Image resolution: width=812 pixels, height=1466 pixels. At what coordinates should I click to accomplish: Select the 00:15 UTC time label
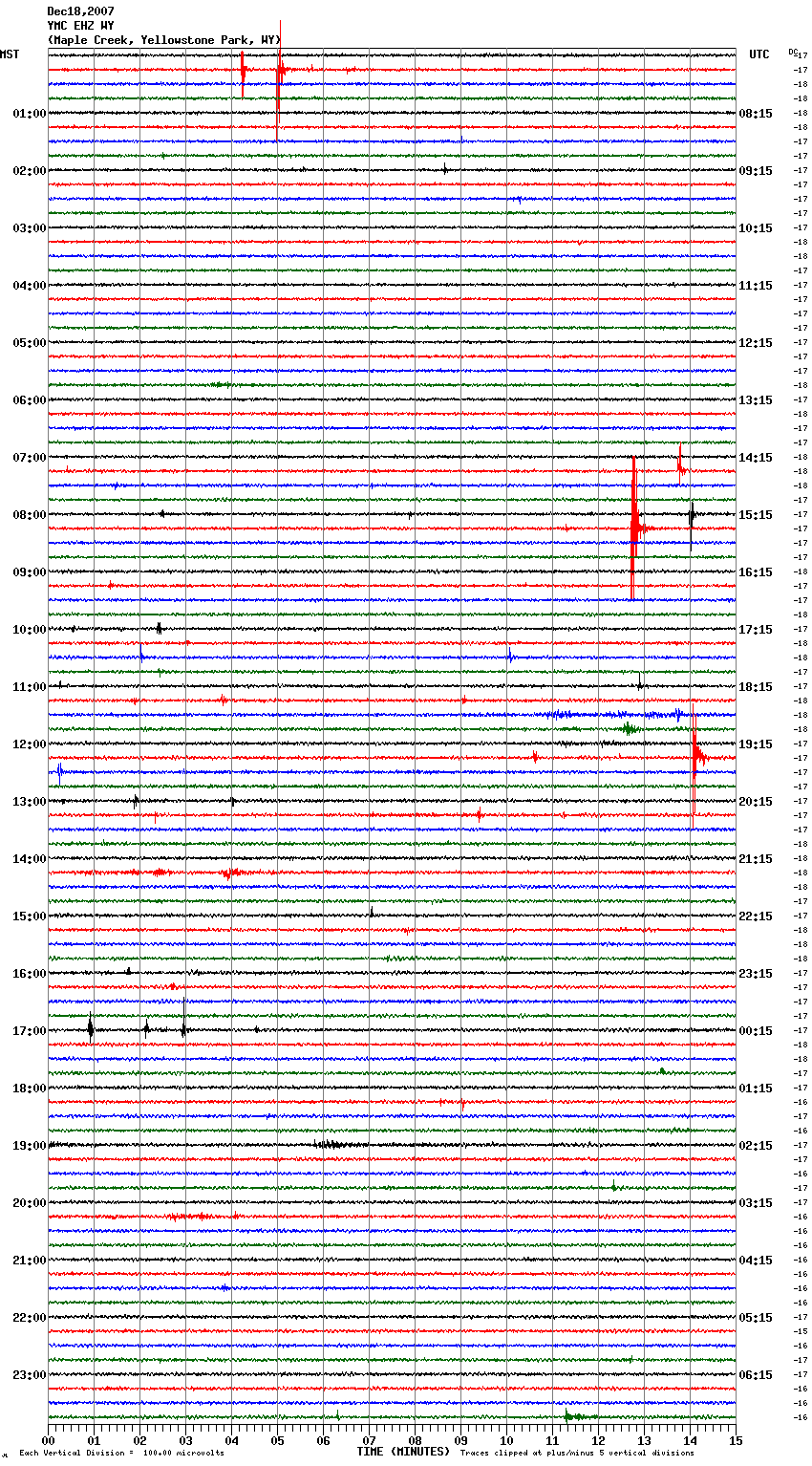756,1031
